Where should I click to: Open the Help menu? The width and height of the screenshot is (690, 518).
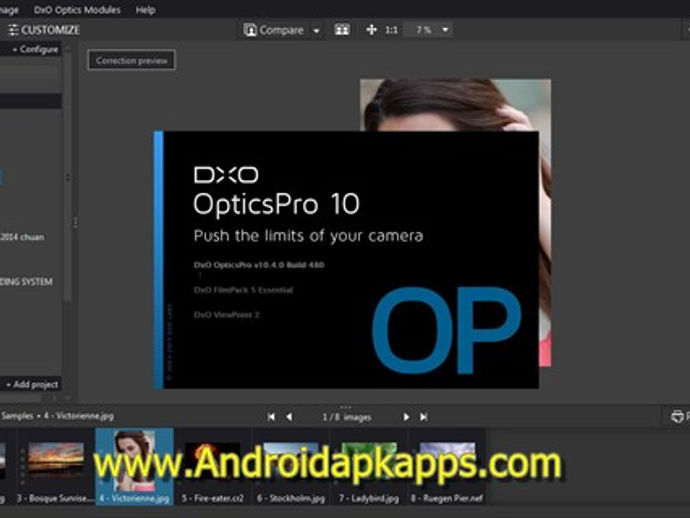coord(145,10)
